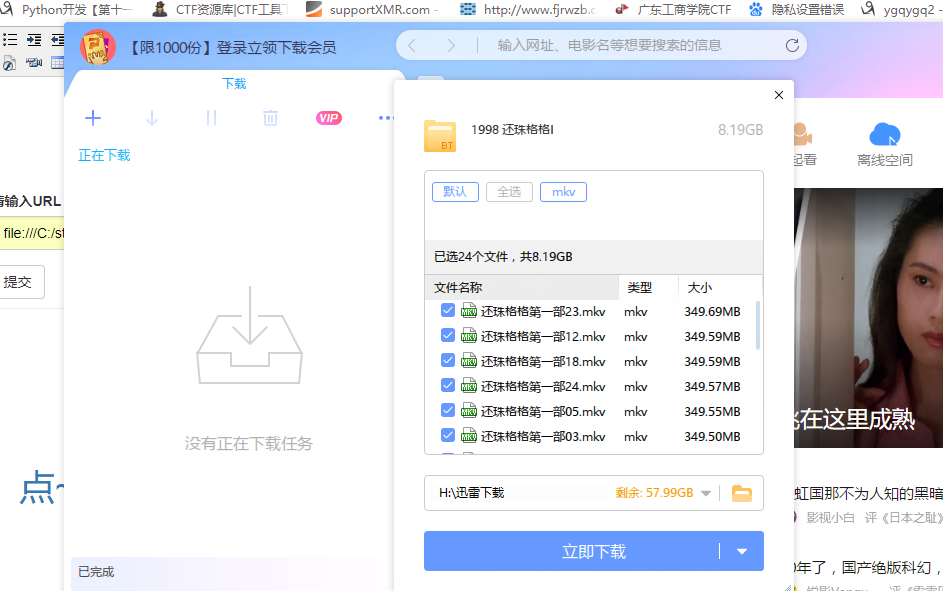The height and width of the screenshot is (591, 943).
Task: Select file name 还珠格格第一部24.mkv
Action: point(543,387)
